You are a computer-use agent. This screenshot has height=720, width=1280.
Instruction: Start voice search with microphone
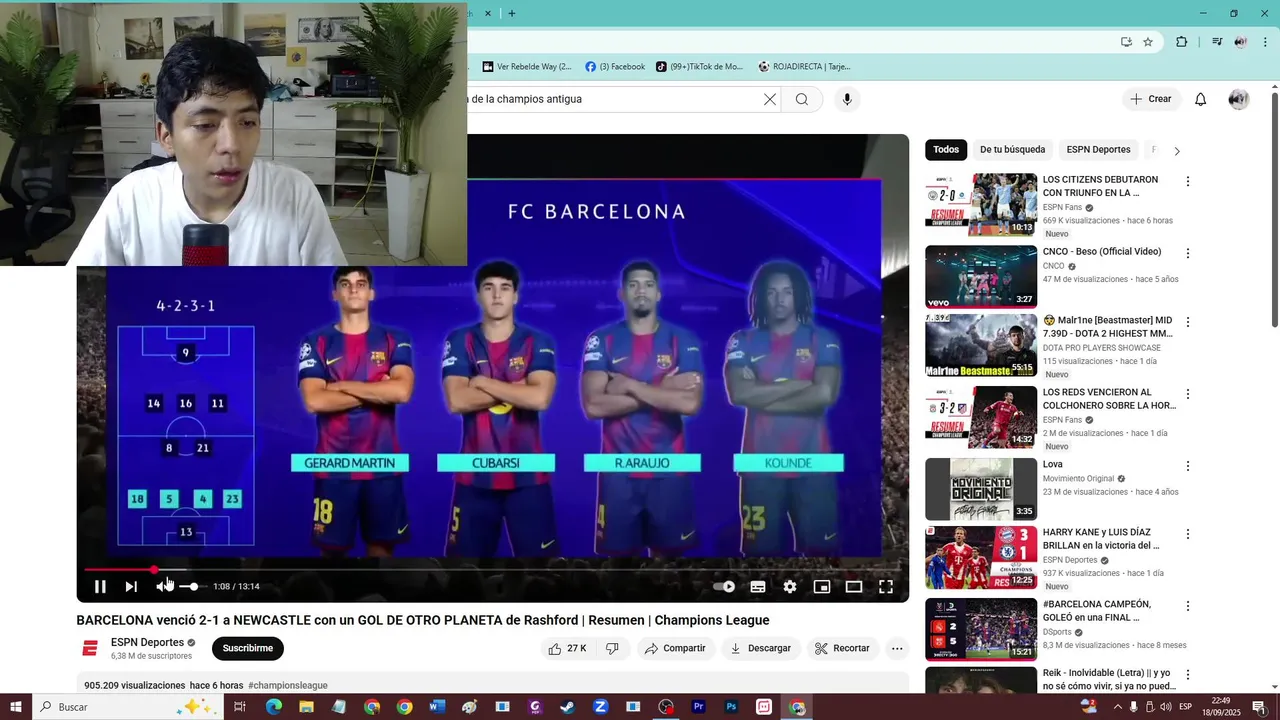tap(847, 99)
